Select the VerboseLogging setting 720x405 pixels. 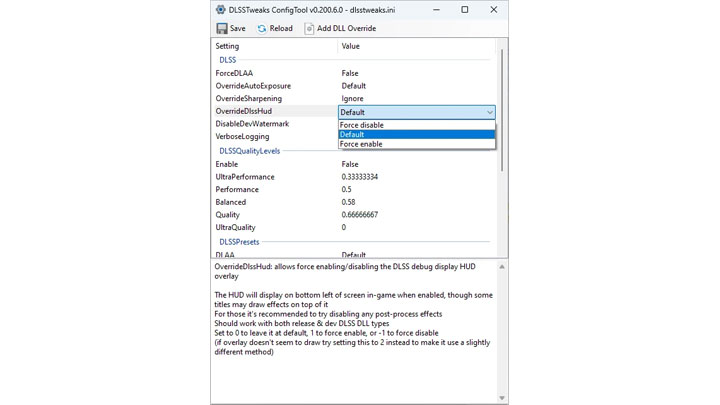tap(242, 136)
